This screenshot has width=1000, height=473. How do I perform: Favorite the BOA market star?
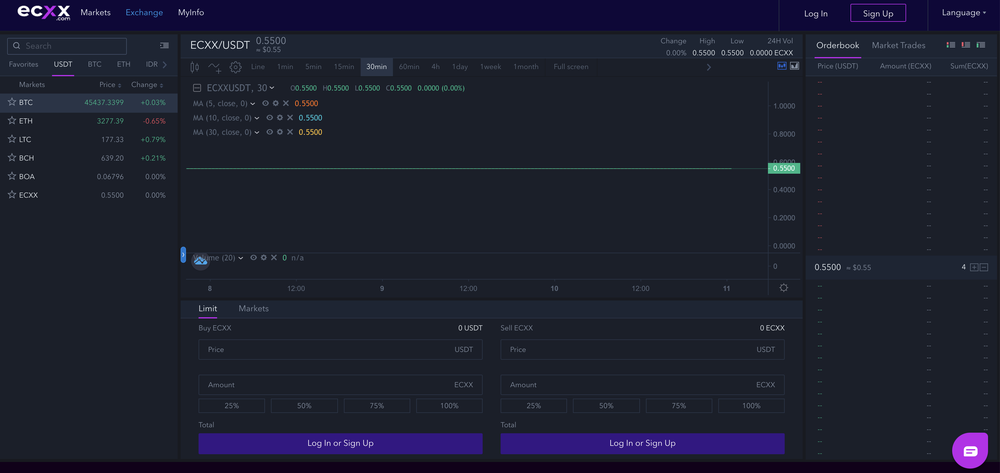click(11, 176)
